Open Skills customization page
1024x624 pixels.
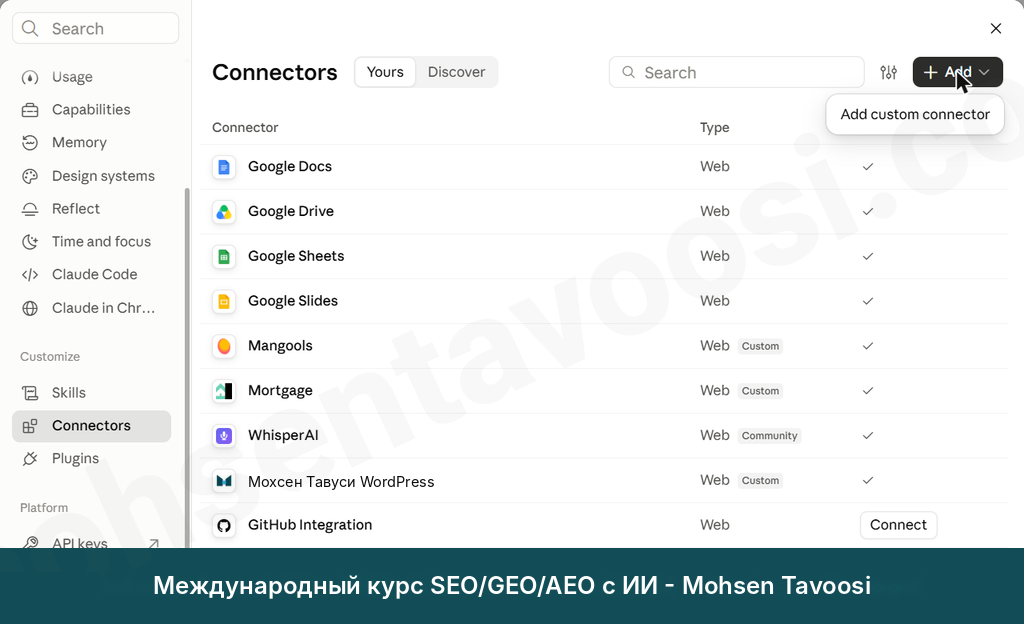point(91,393)
